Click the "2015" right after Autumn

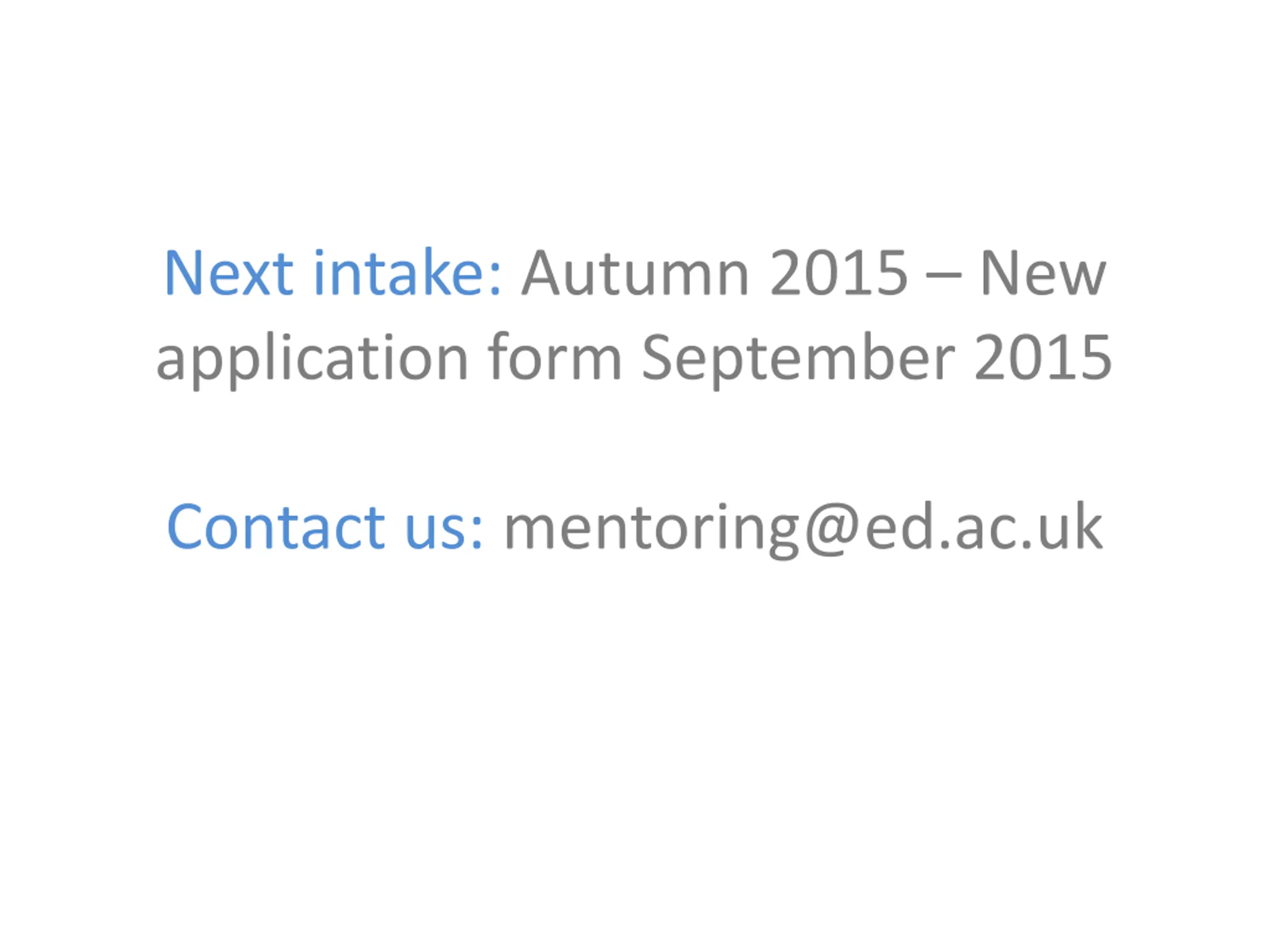(838, 273)
